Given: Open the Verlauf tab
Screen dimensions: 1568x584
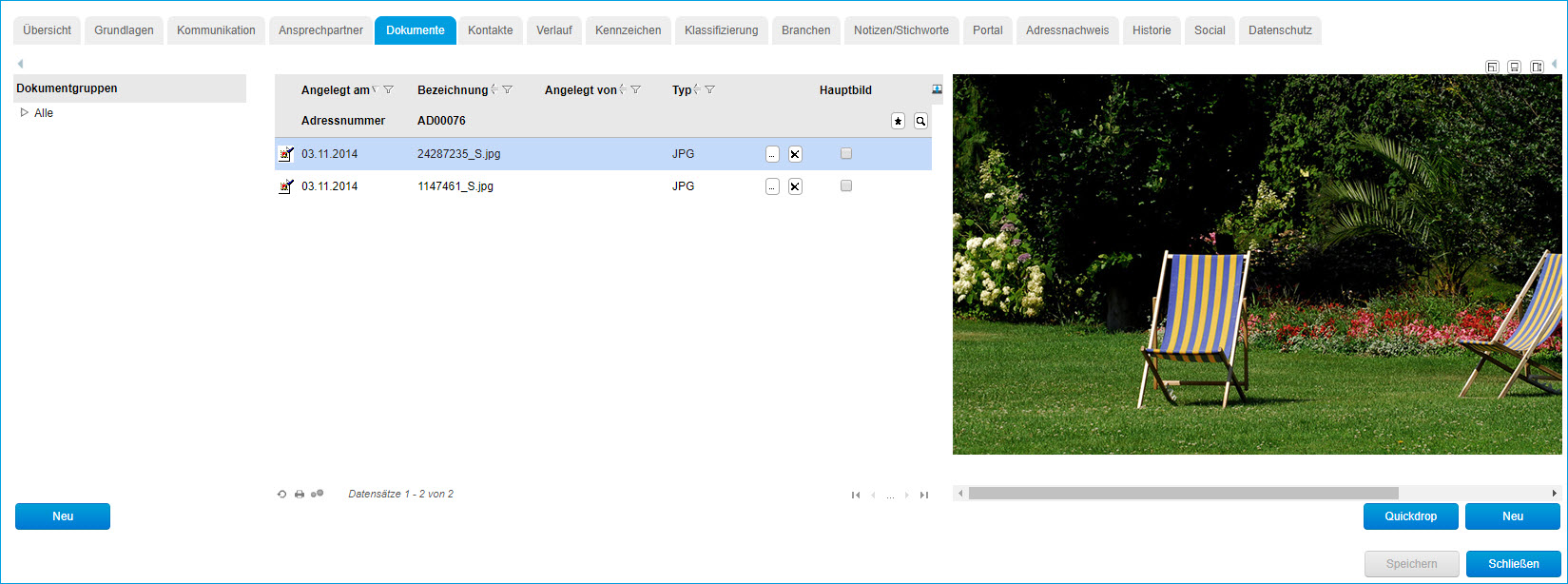Looking at the screenshot, I should pos(554,30).
